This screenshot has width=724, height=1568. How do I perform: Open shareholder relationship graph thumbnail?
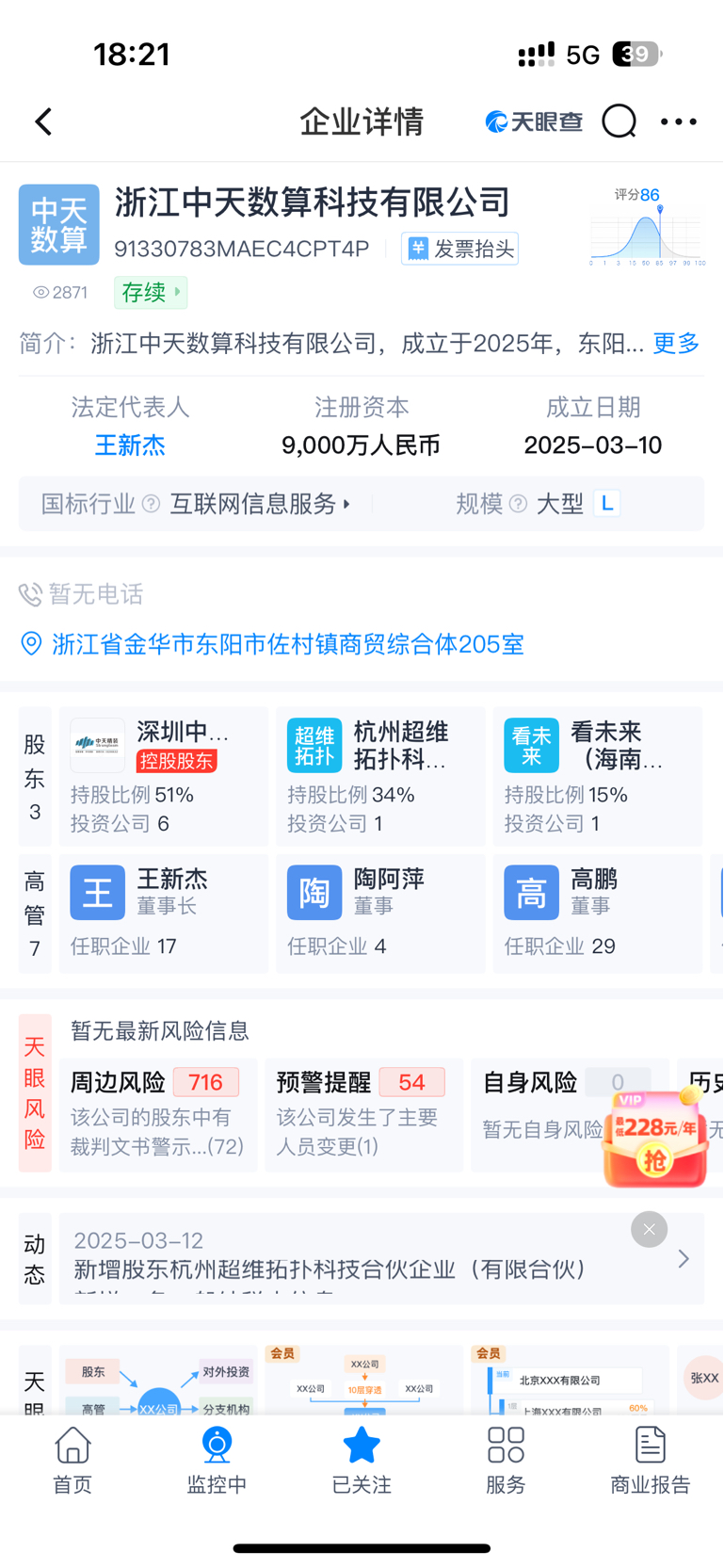coord(158,1381)
